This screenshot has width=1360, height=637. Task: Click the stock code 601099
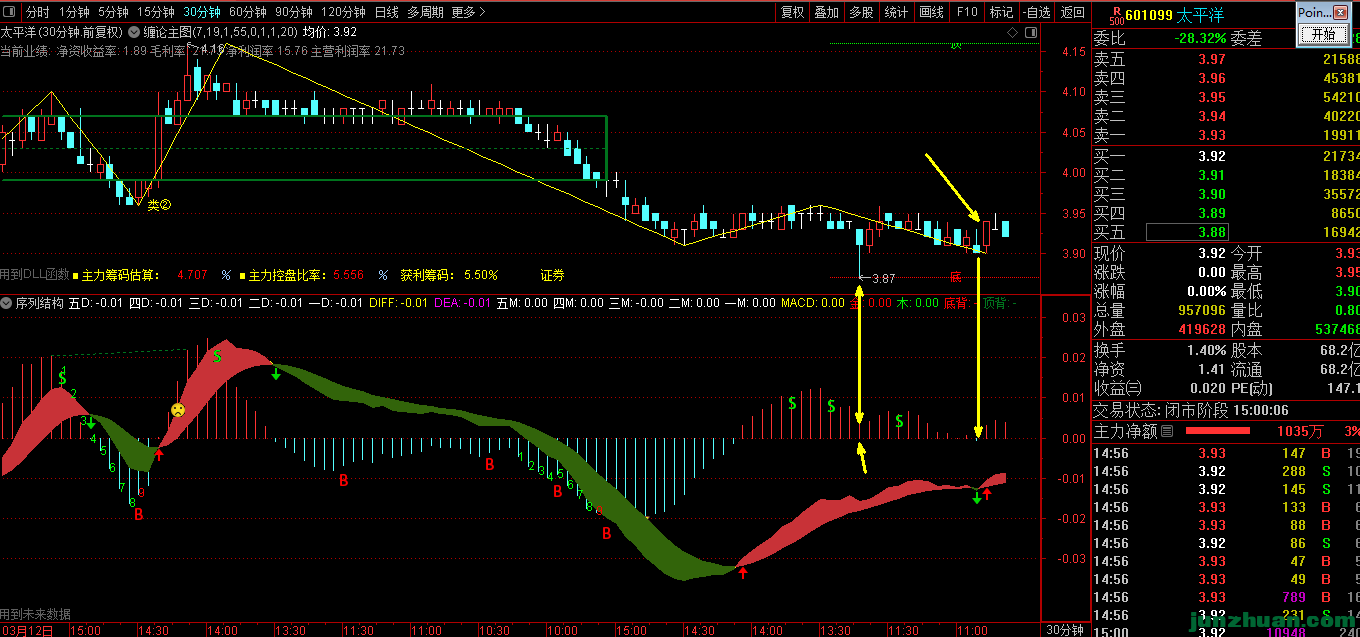[x=1148, y=15]
